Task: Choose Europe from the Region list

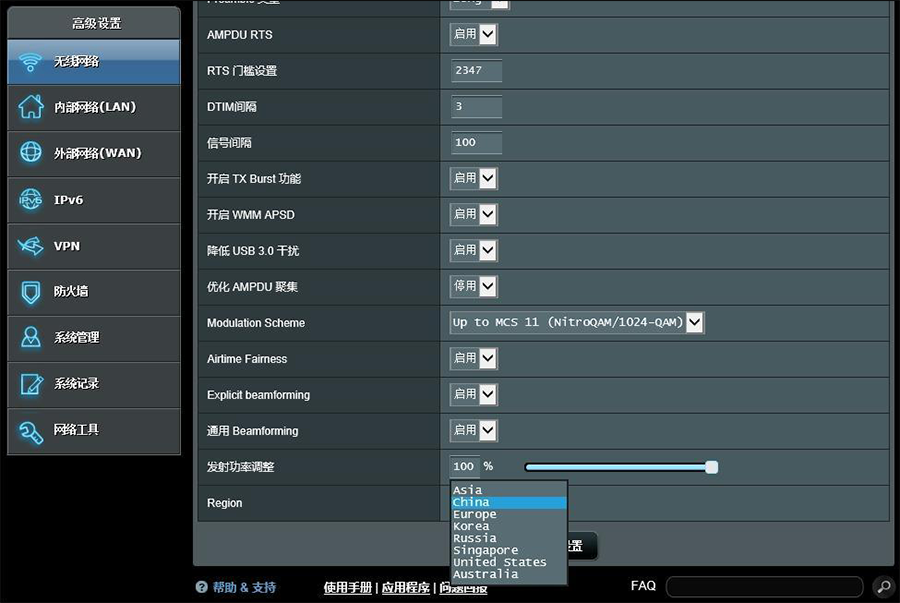Action: (x=475, y=514)
